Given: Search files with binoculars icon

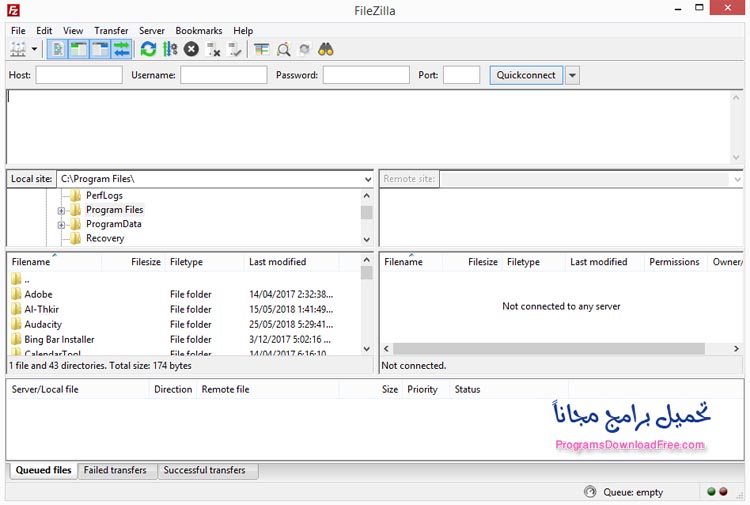Looking at the screenshot, I should coord(326,49).
